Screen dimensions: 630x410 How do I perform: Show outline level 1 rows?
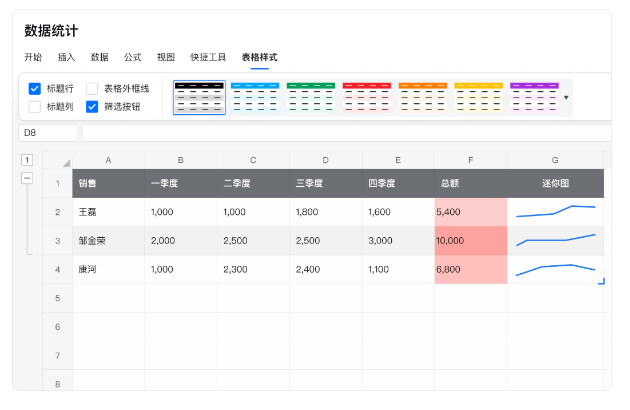pos(27,160)
